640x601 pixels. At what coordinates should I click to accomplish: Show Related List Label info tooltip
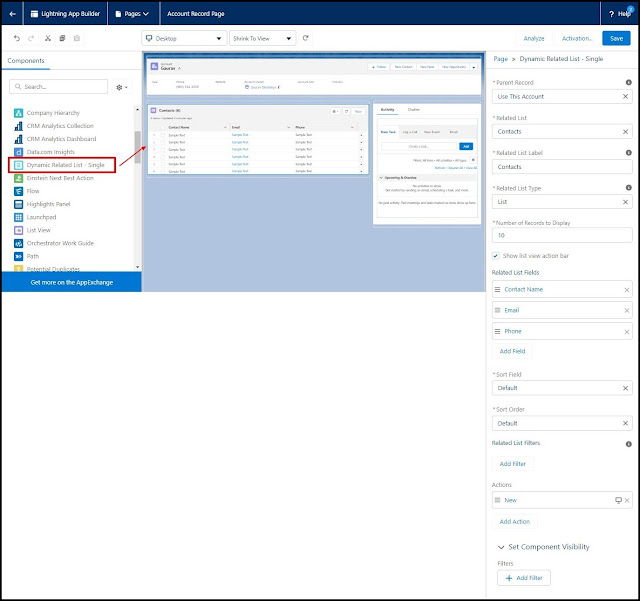click(x=629, y=153)
